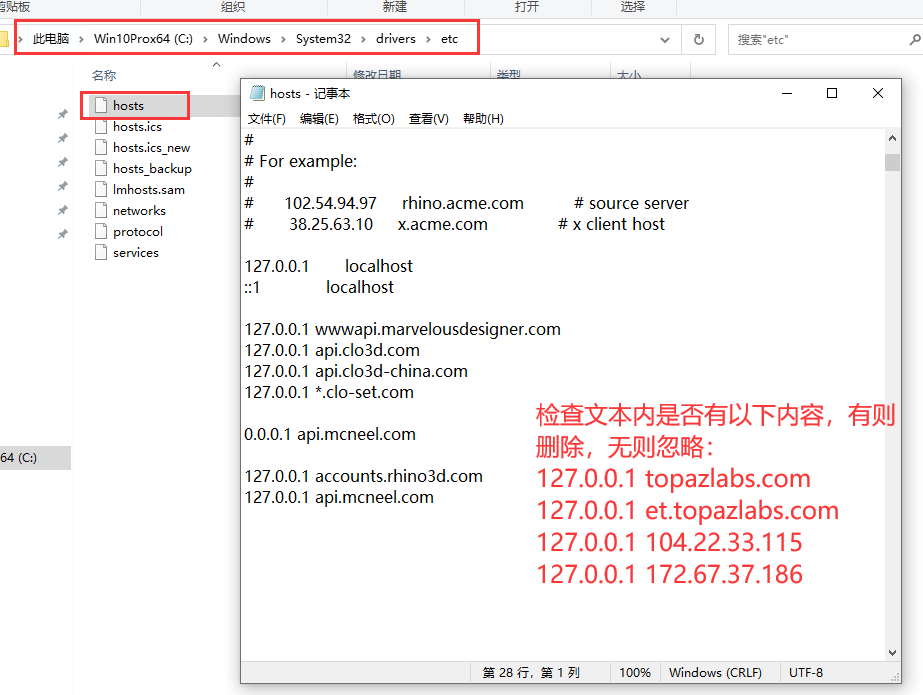
Task: Expand the chevron after Win10Prox64 (C:)
Action: (205, 39)
